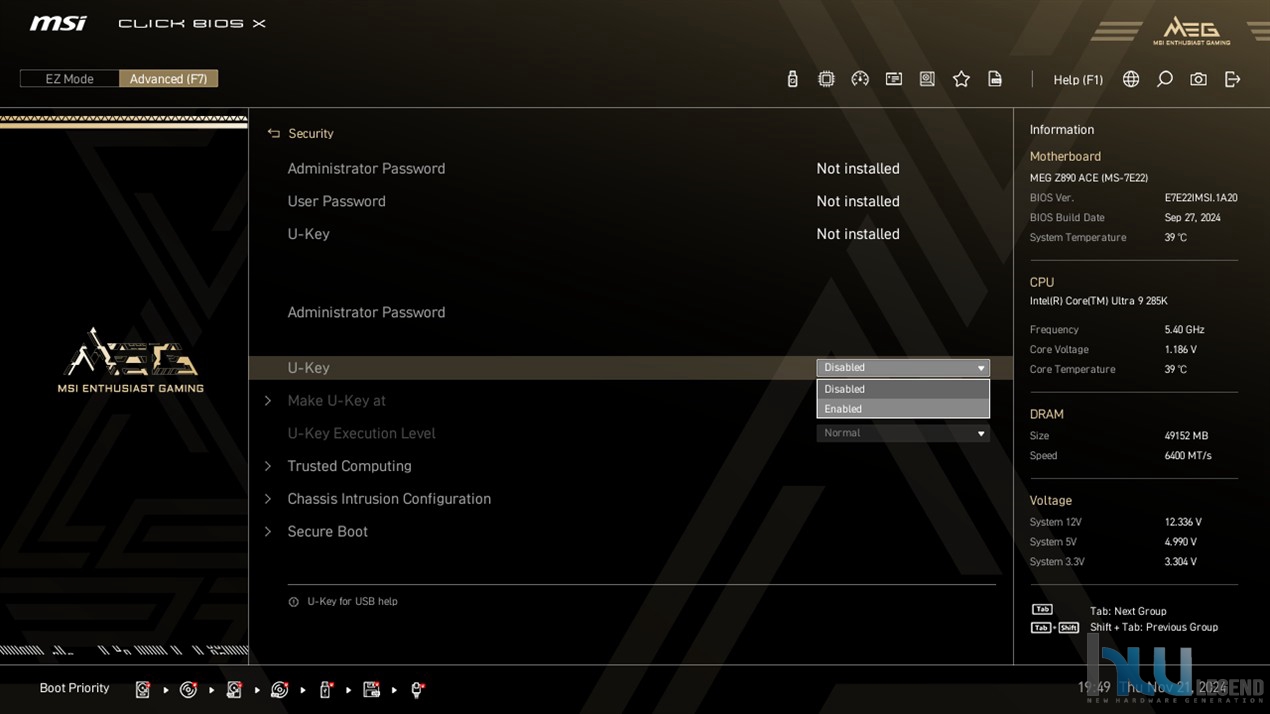1270x714 pixels.
Task: Click the log file document icon
Action: (x=995, y=79)
